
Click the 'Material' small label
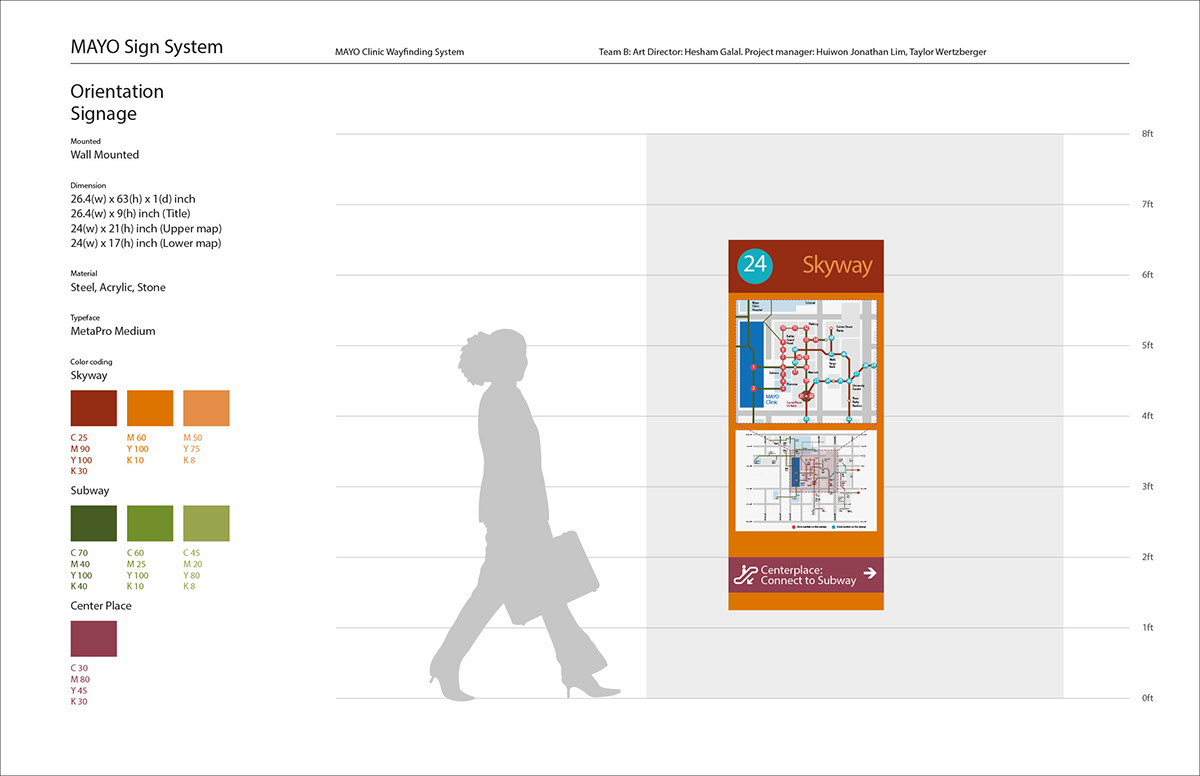tap(85, 273)
